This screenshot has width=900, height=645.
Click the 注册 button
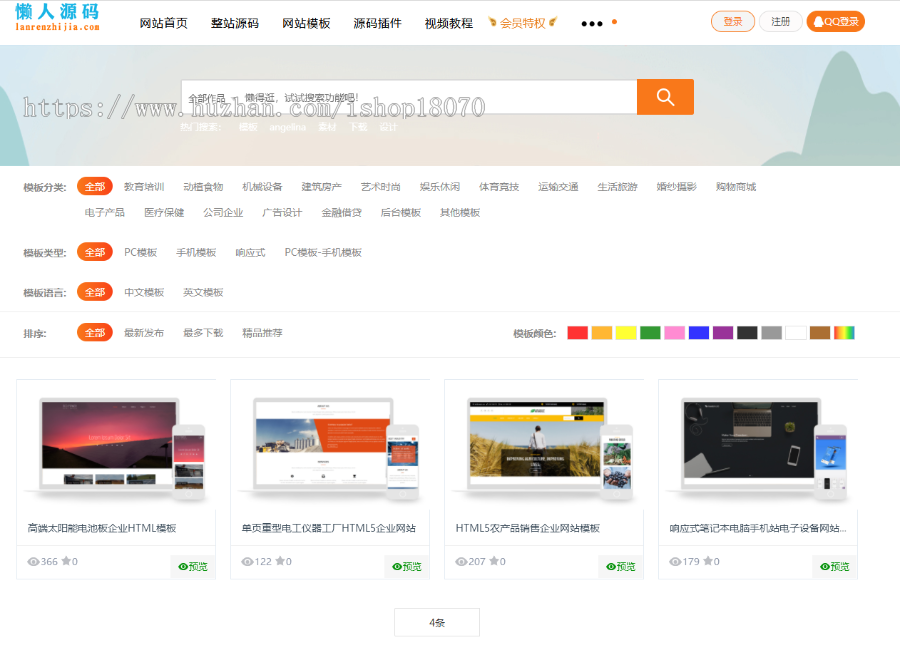click(x=781, y=20)
